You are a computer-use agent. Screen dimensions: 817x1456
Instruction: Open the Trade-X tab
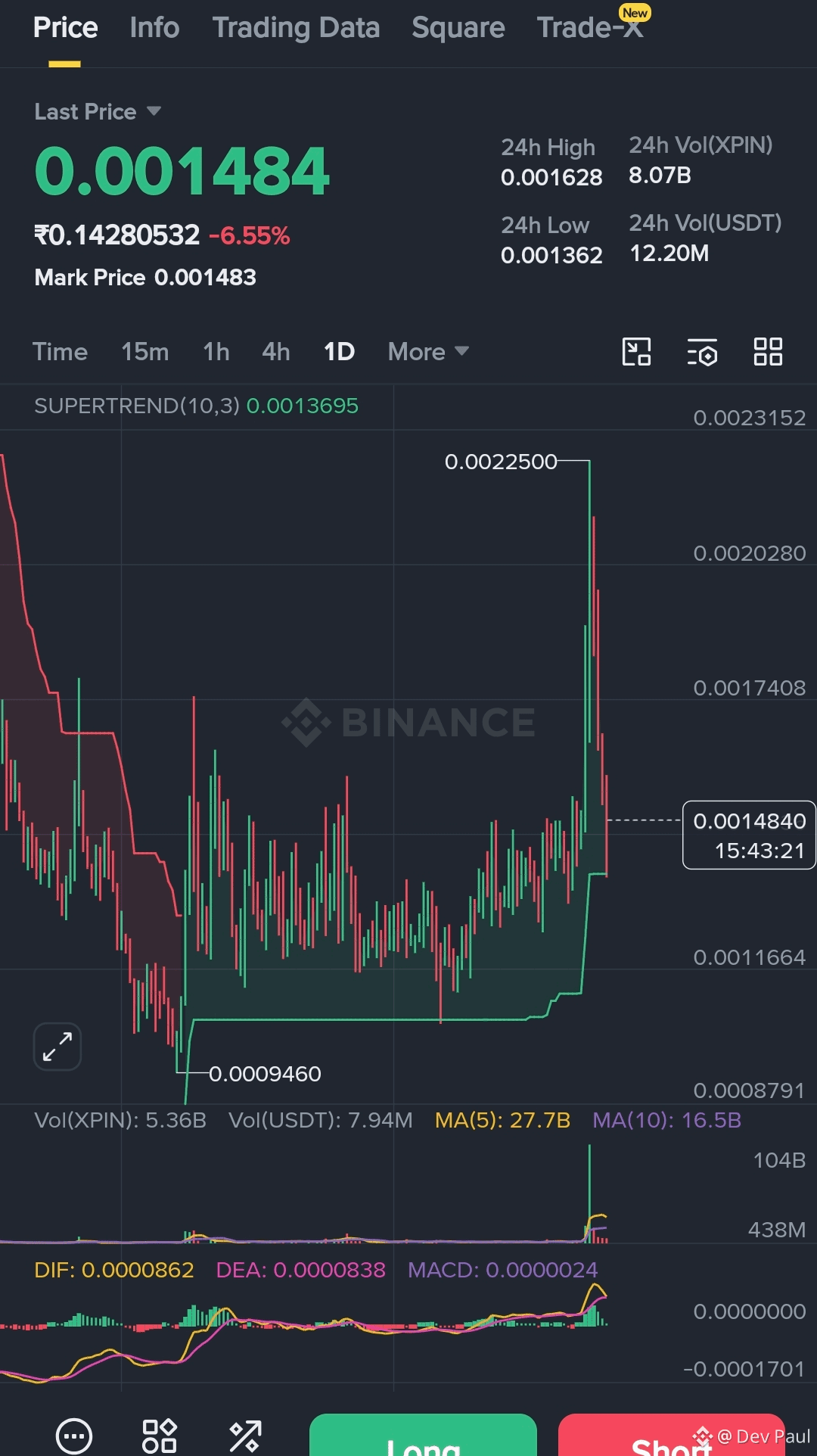(590, 28)
